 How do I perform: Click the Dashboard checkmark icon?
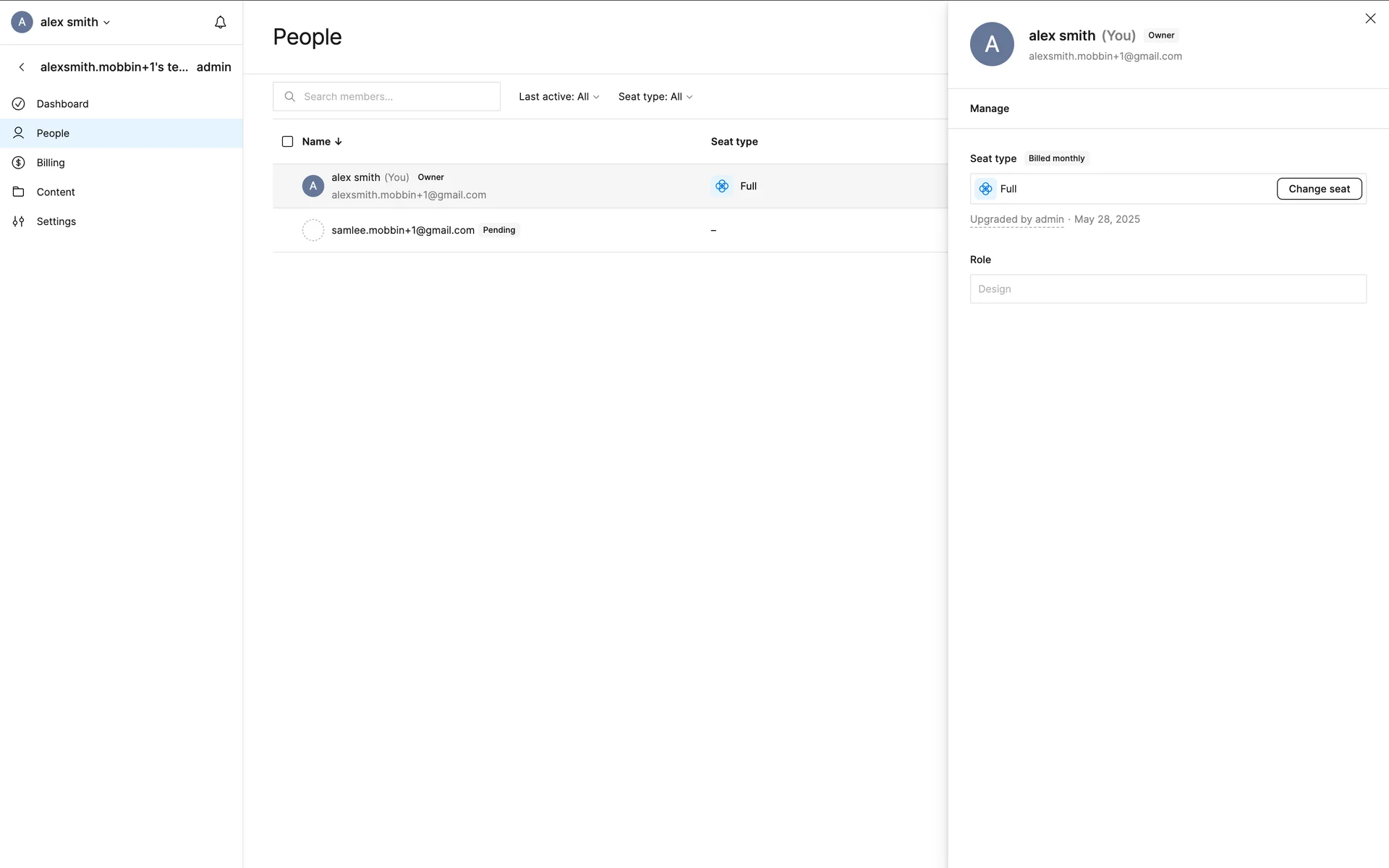pyautogui.click(x=19, y=104)
